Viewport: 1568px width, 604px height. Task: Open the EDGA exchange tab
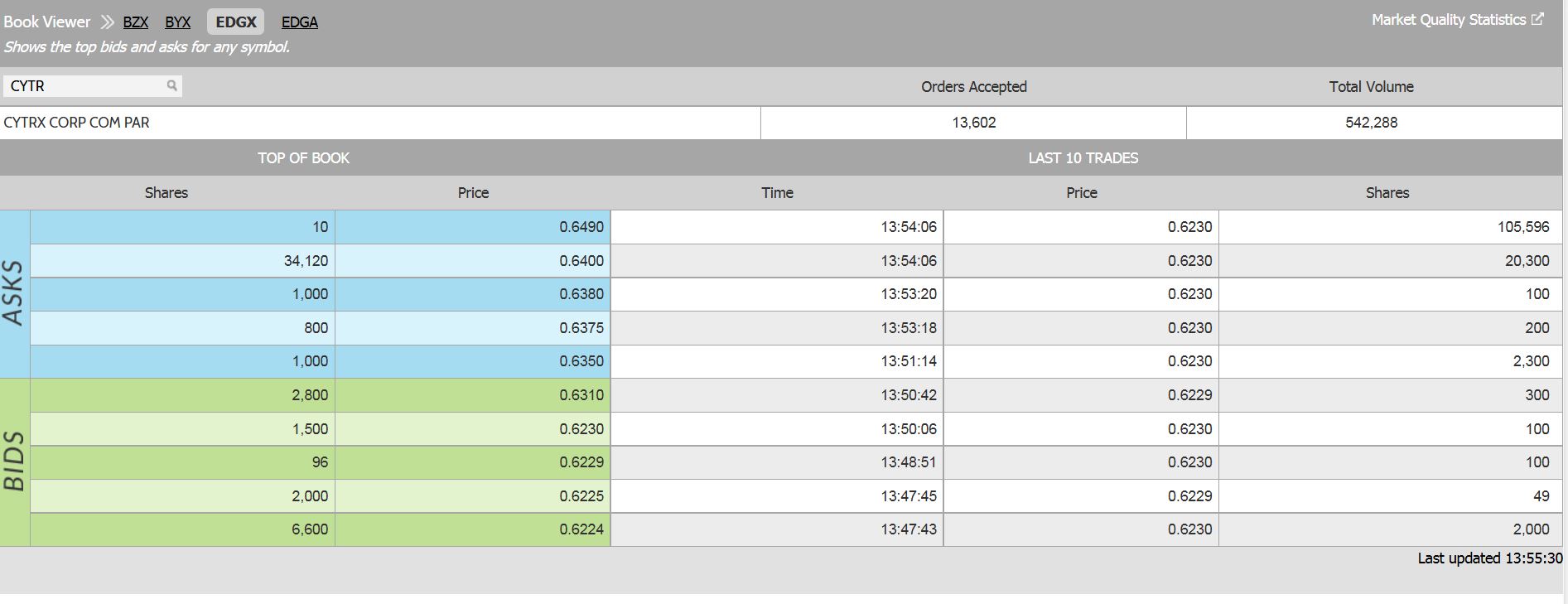coord(300,22)
